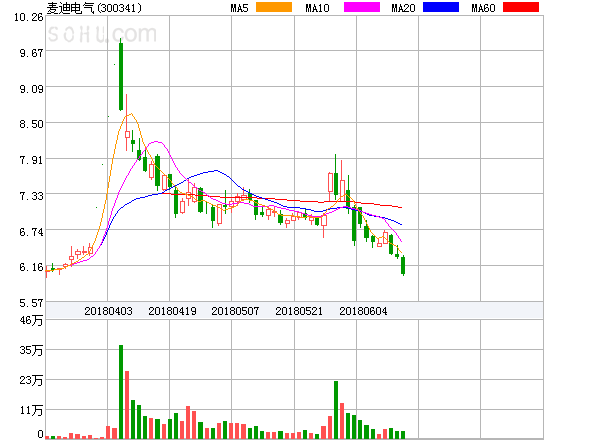Image resolution: width=600 pixels, height=440 pixels.
Task: Select the 20180419 date marker
Action: (x=172, y=311)
